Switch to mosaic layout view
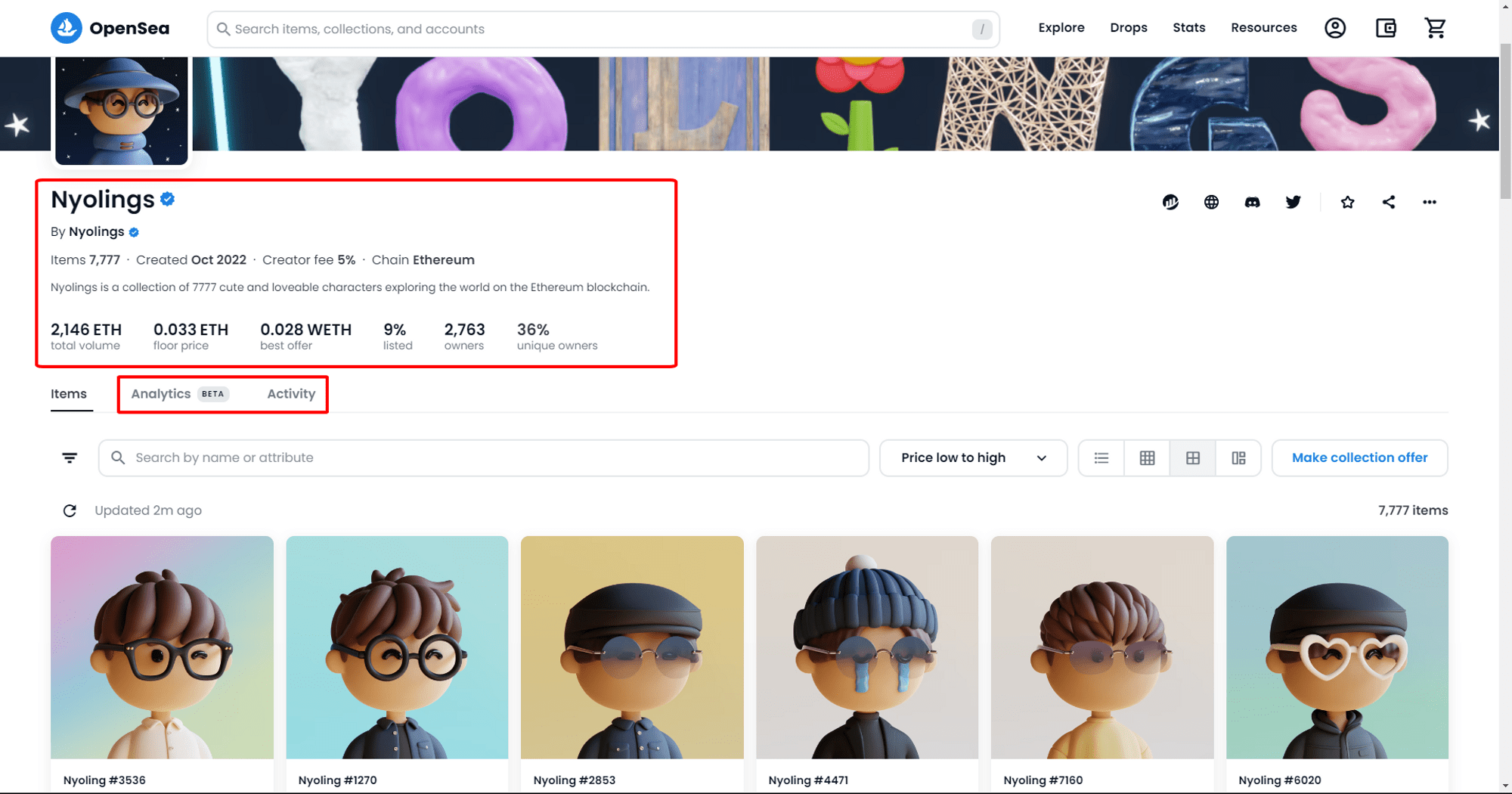This screenshot has width=1512, height=794. pyautogui.click(x=1238, y=458)
